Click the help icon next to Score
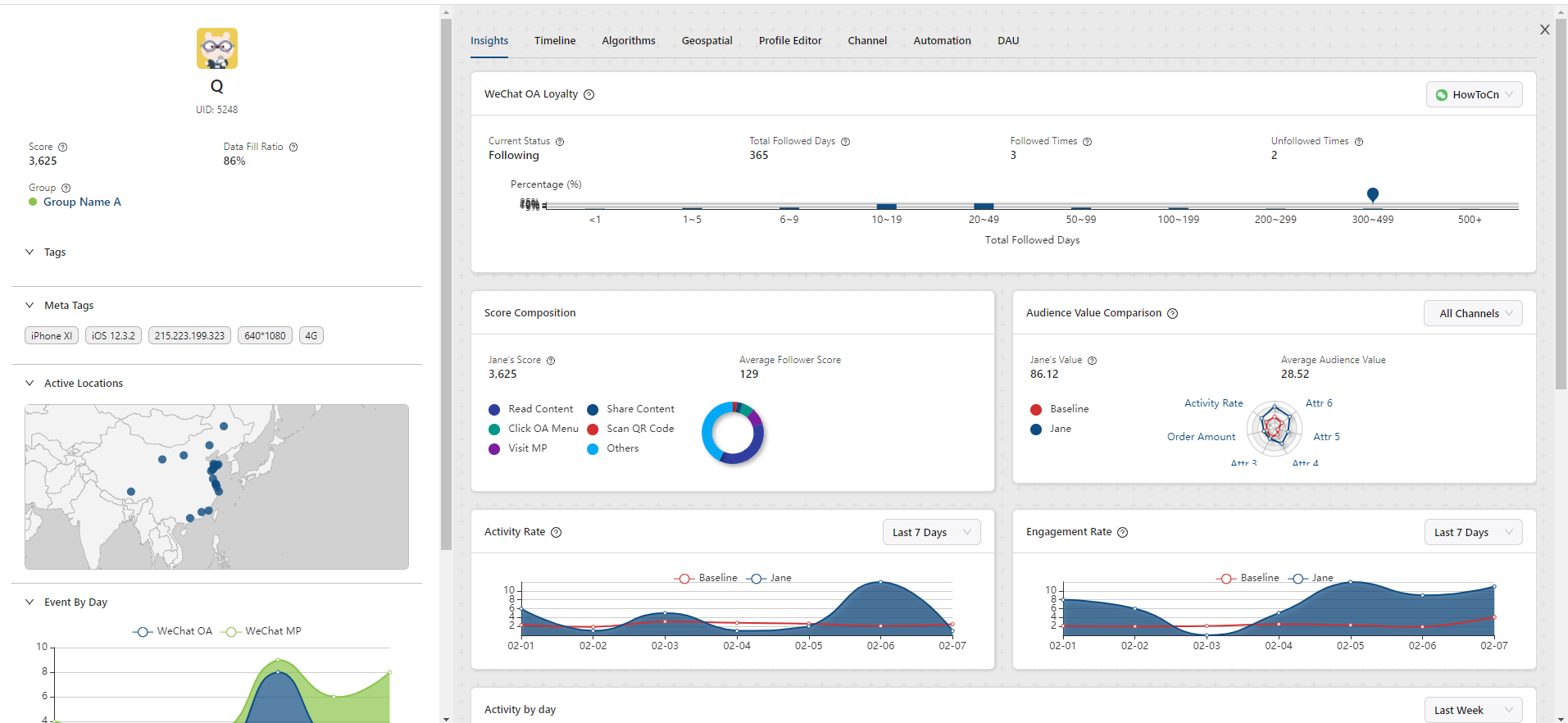Screen dimensions: 1568x723 click(62, 148)
